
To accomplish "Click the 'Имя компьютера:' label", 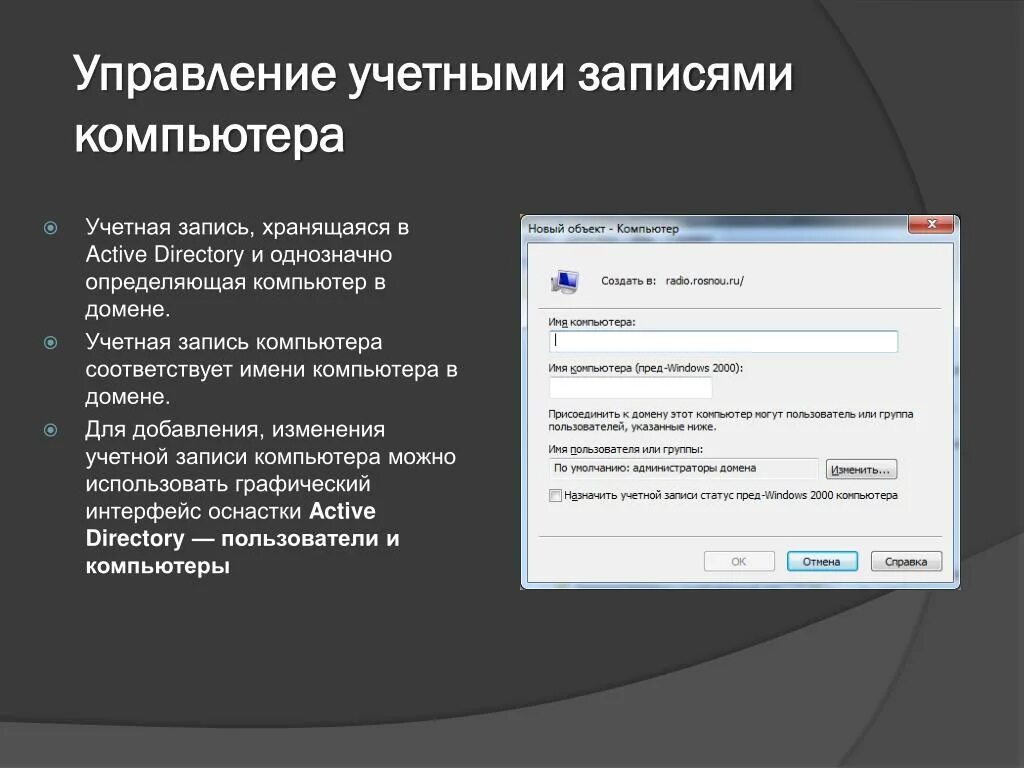I will (x=592, y=322).
